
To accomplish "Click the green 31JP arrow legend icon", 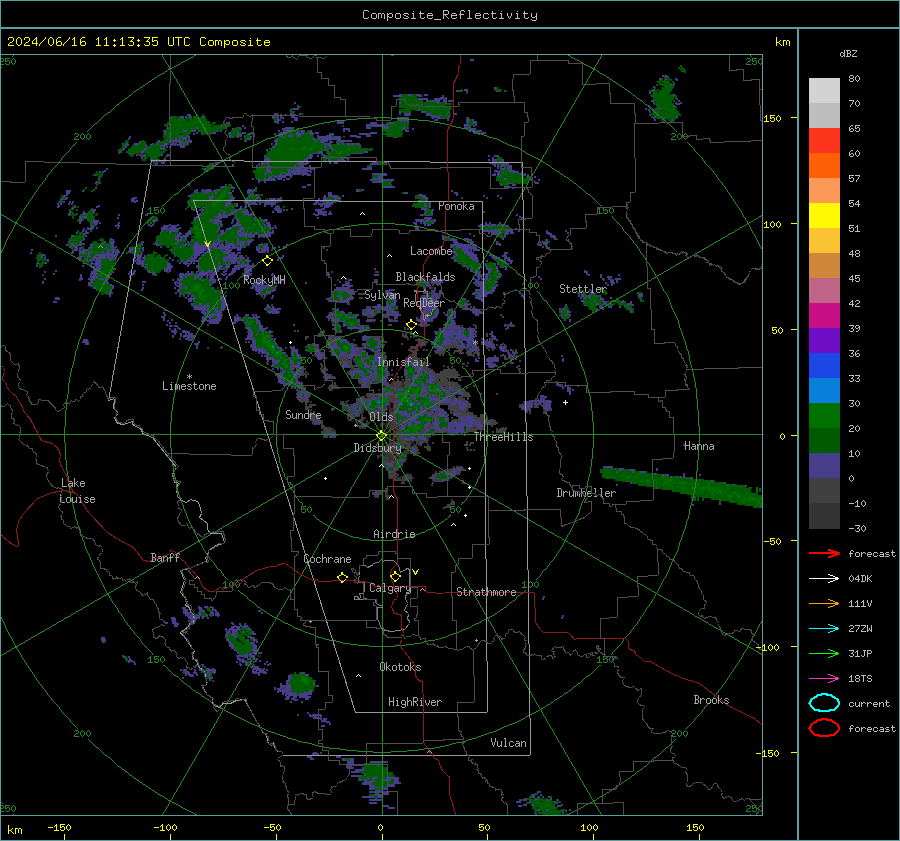I will tap(824, 653).
